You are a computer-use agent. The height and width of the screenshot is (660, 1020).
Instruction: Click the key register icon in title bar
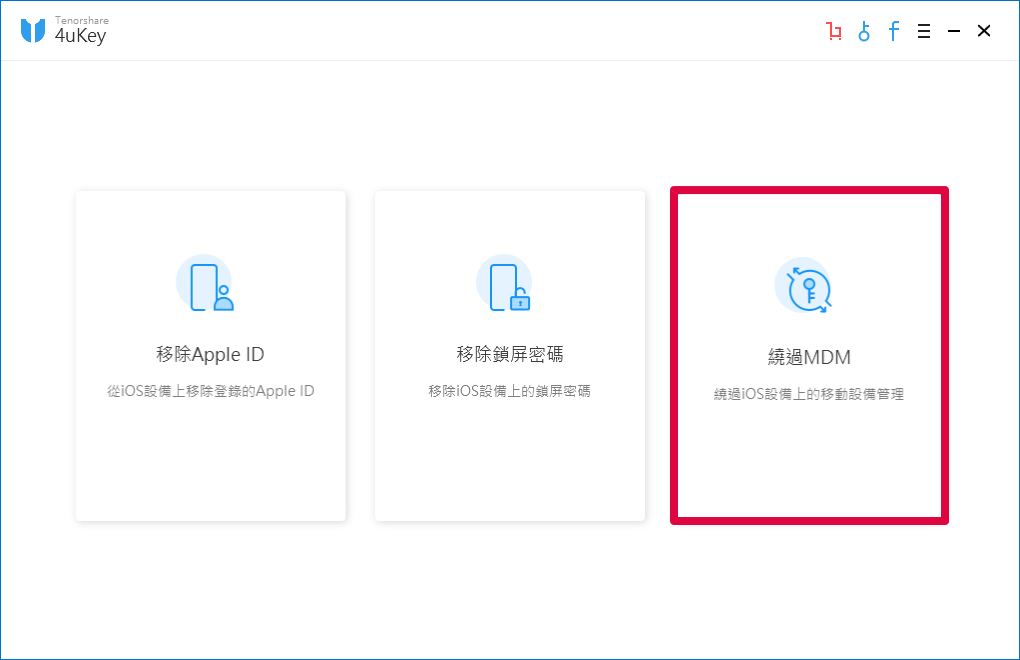[x=864, y=31]
